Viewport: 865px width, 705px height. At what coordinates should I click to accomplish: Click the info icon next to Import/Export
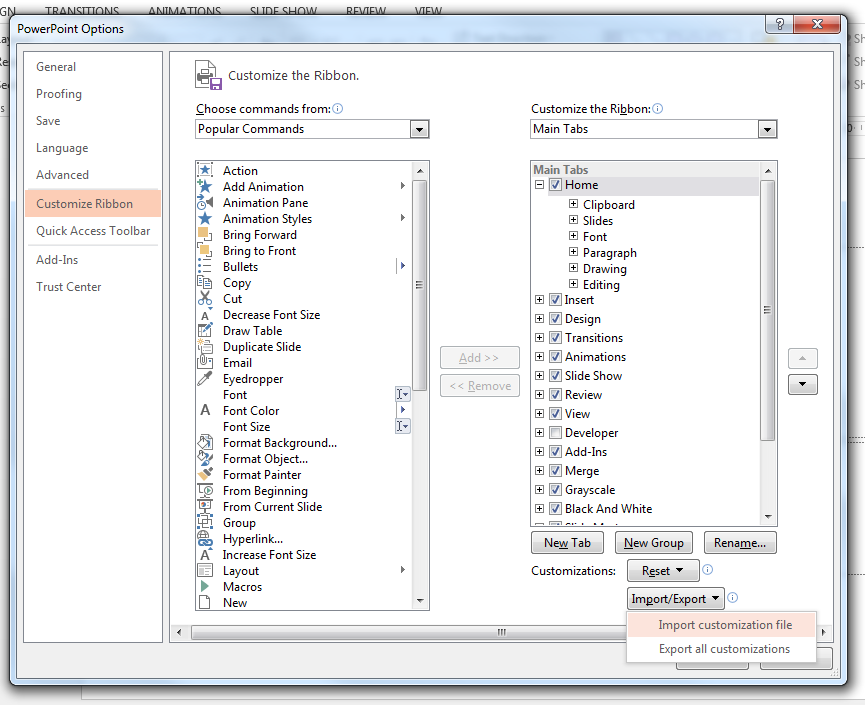coord(733,597)
